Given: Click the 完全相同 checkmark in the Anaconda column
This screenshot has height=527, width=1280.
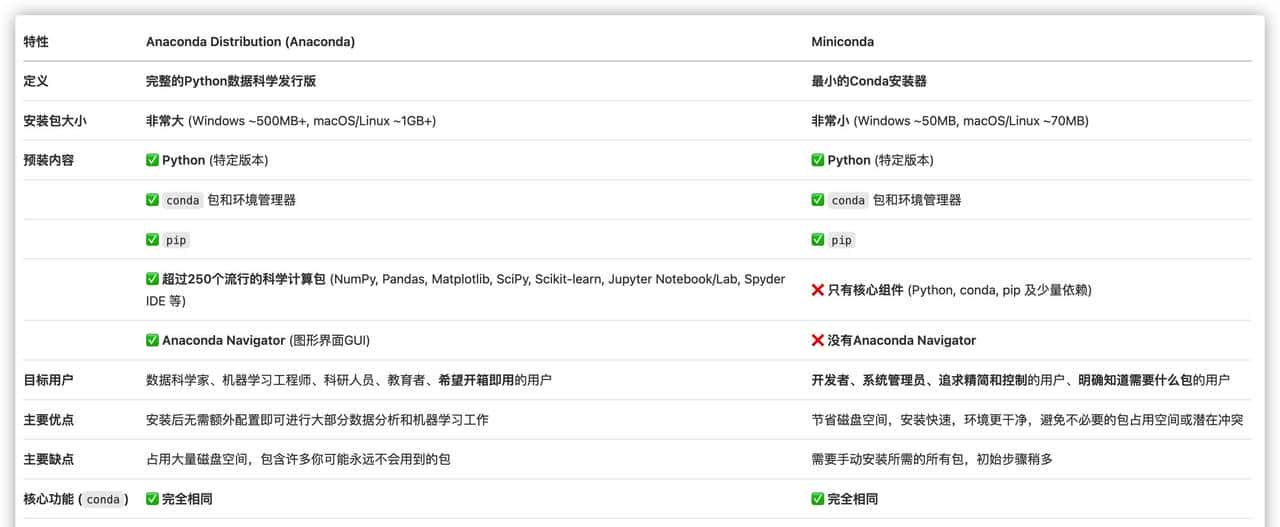Looking at the screenshot, I should [x=152, y=499].
